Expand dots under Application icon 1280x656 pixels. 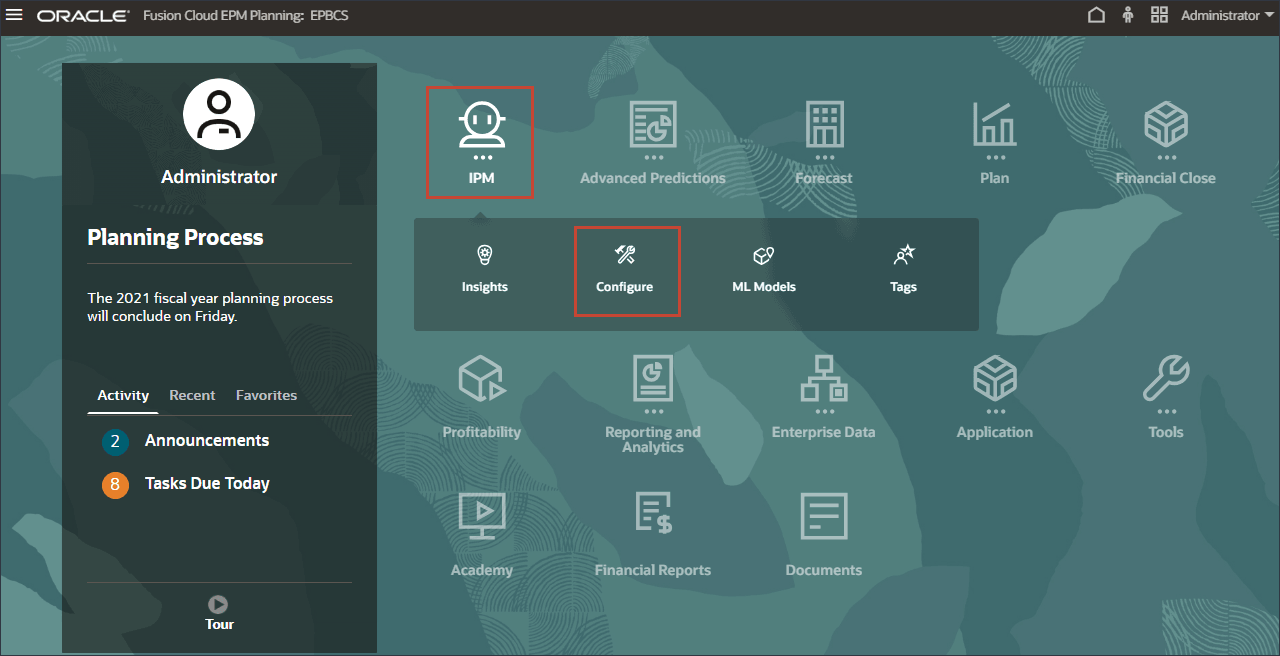click(994, 411)
